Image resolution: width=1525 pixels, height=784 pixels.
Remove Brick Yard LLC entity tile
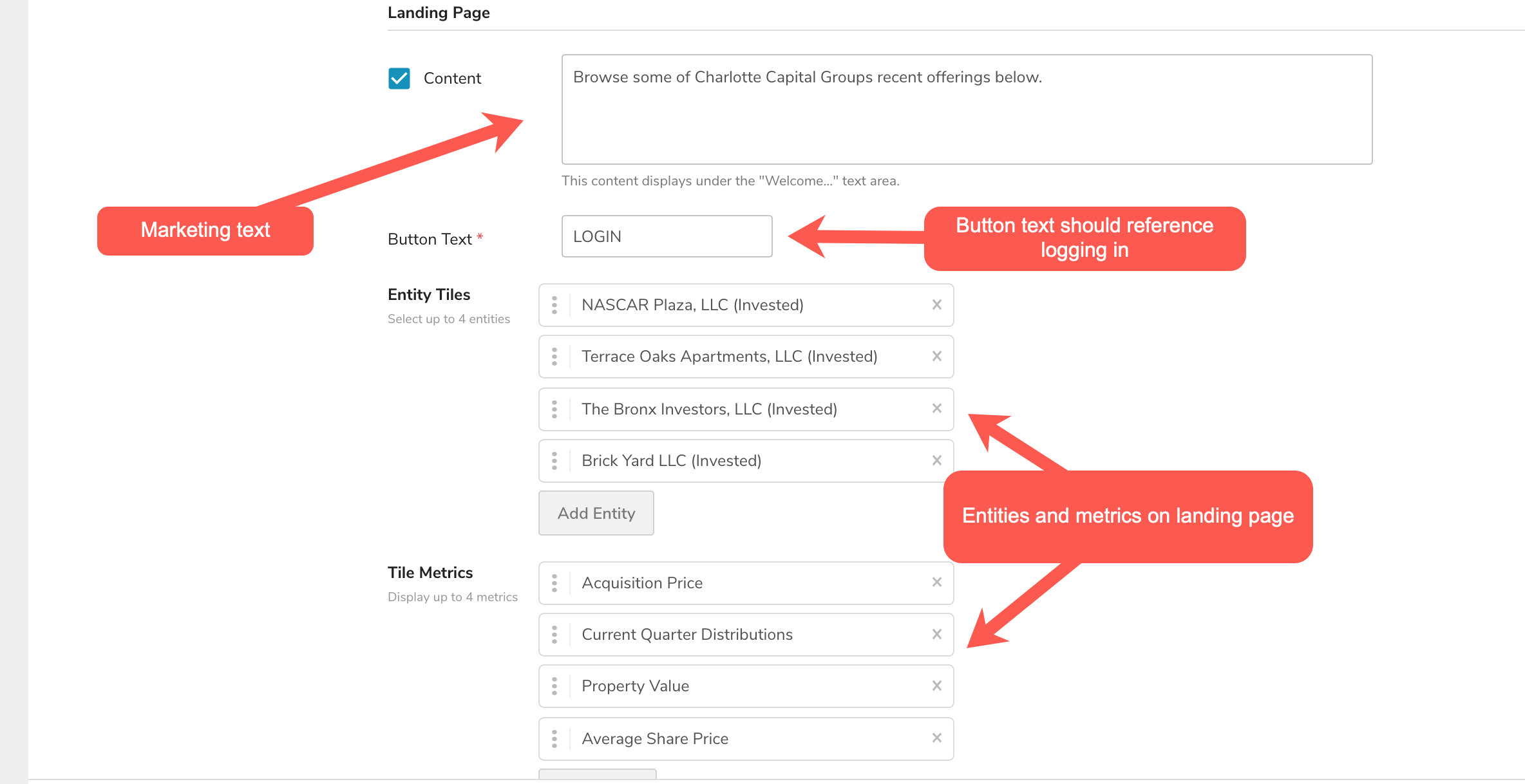click(x=936, y=460)
